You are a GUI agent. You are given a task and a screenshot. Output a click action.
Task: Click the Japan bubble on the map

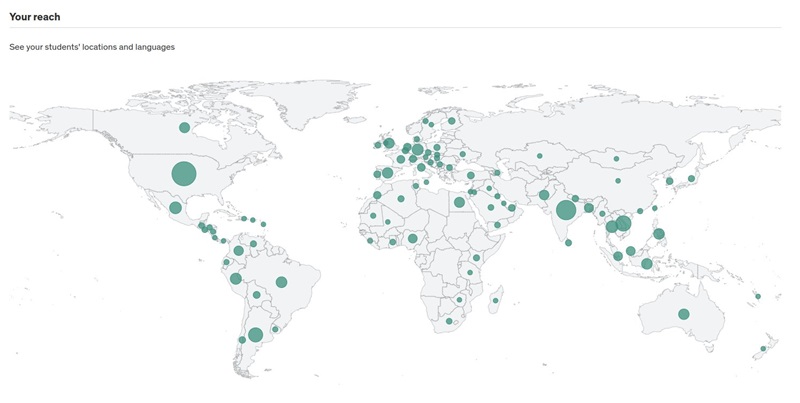(x=691, y=179)
